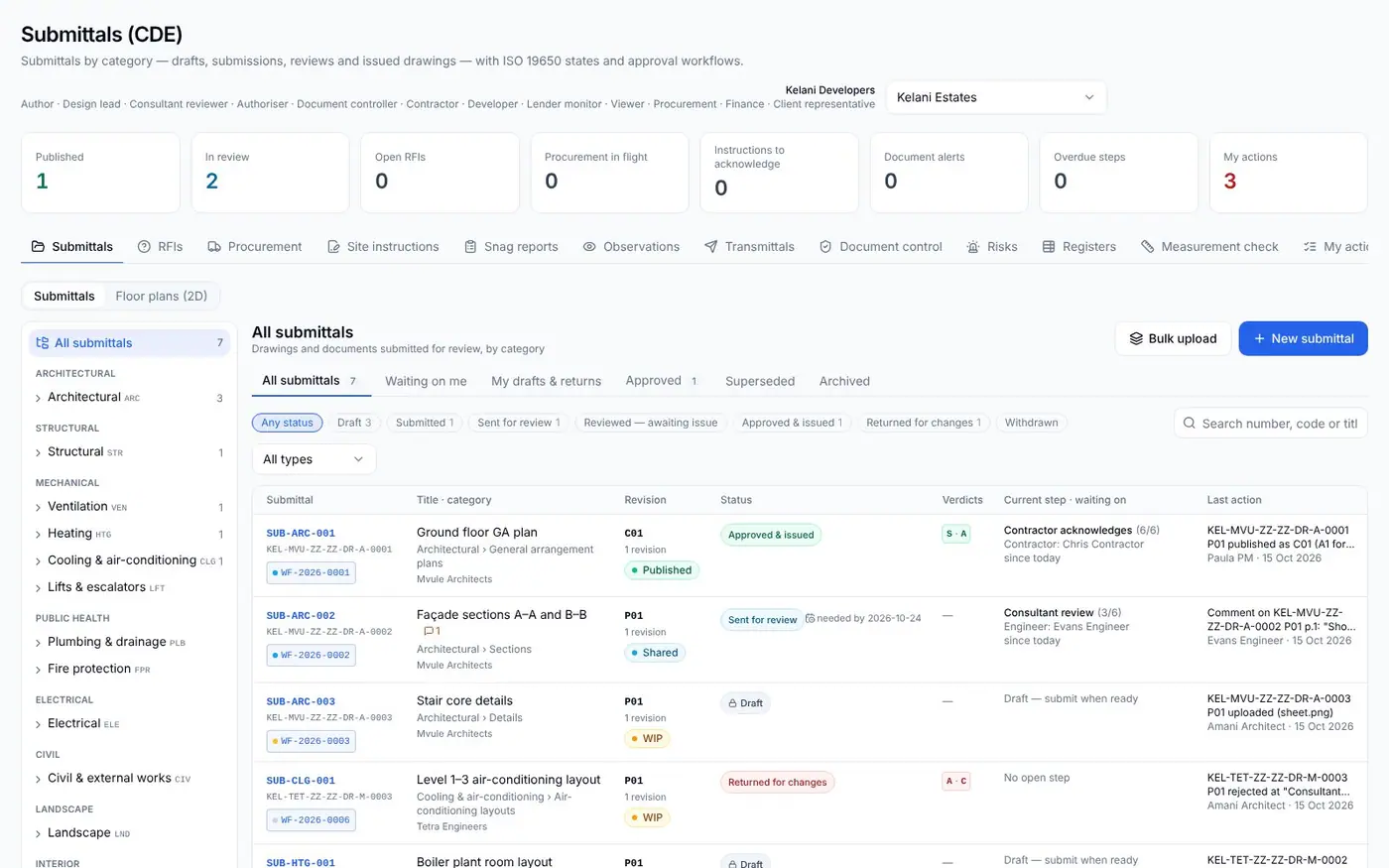
Task: Click the Risks bug icon
Action: point(973,247)
